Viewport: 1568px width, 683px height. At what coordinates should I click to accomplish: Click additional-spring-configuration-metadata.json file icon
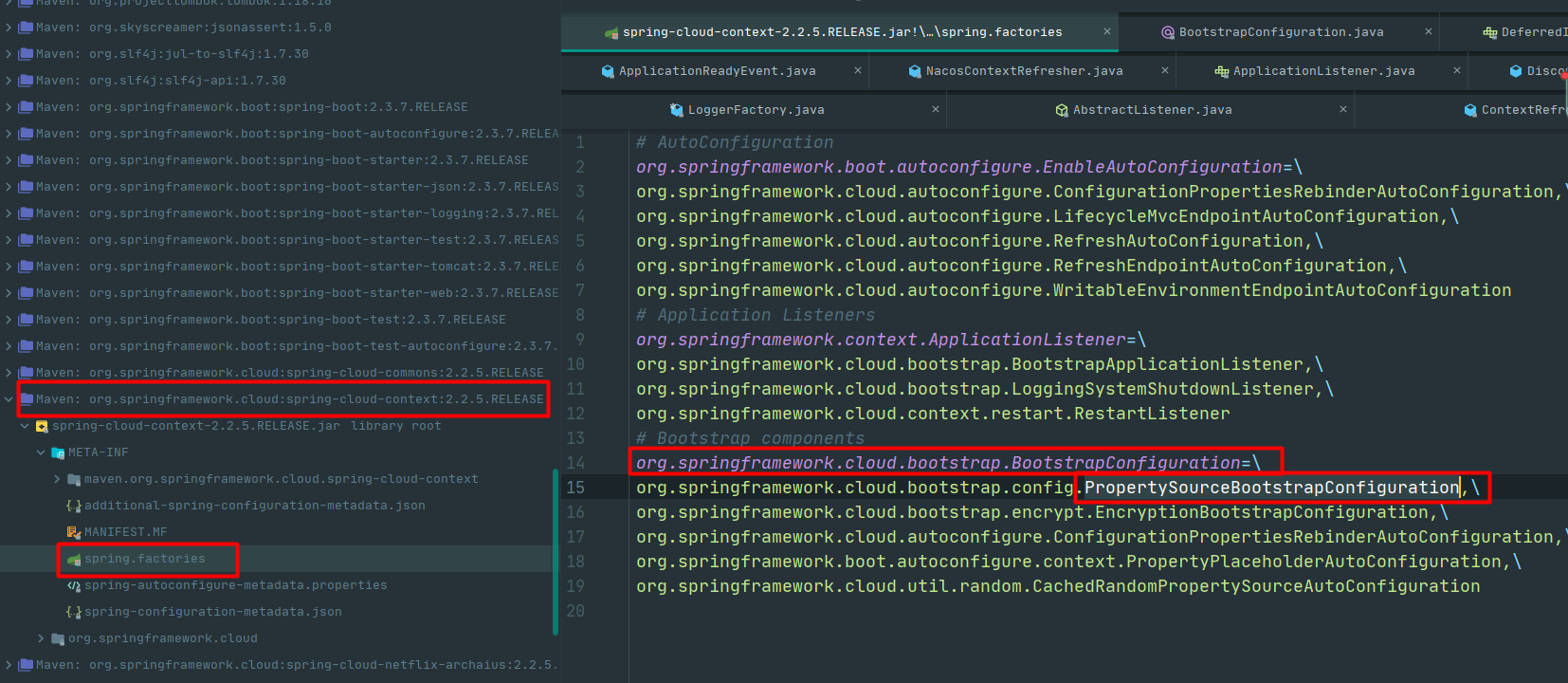click(74, 507)
